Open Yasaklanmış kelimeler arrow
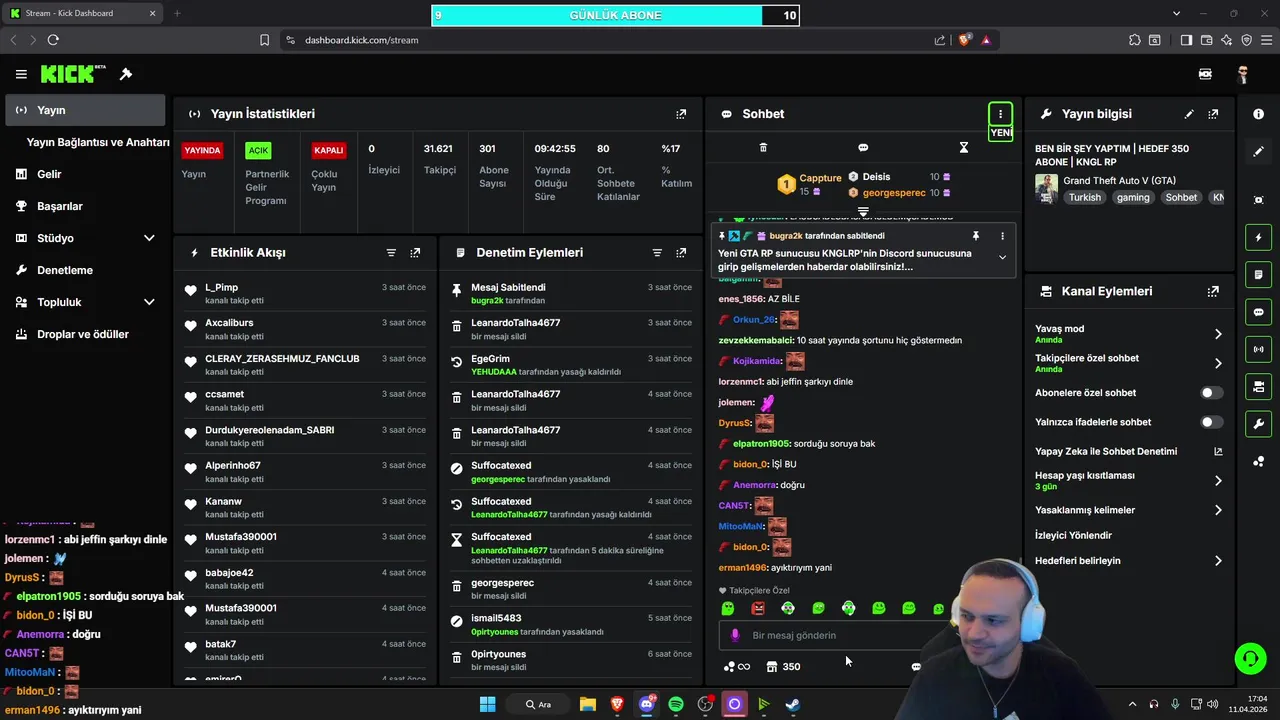The width and height of the screenshot is (1280, 720). click(1218, 510)
